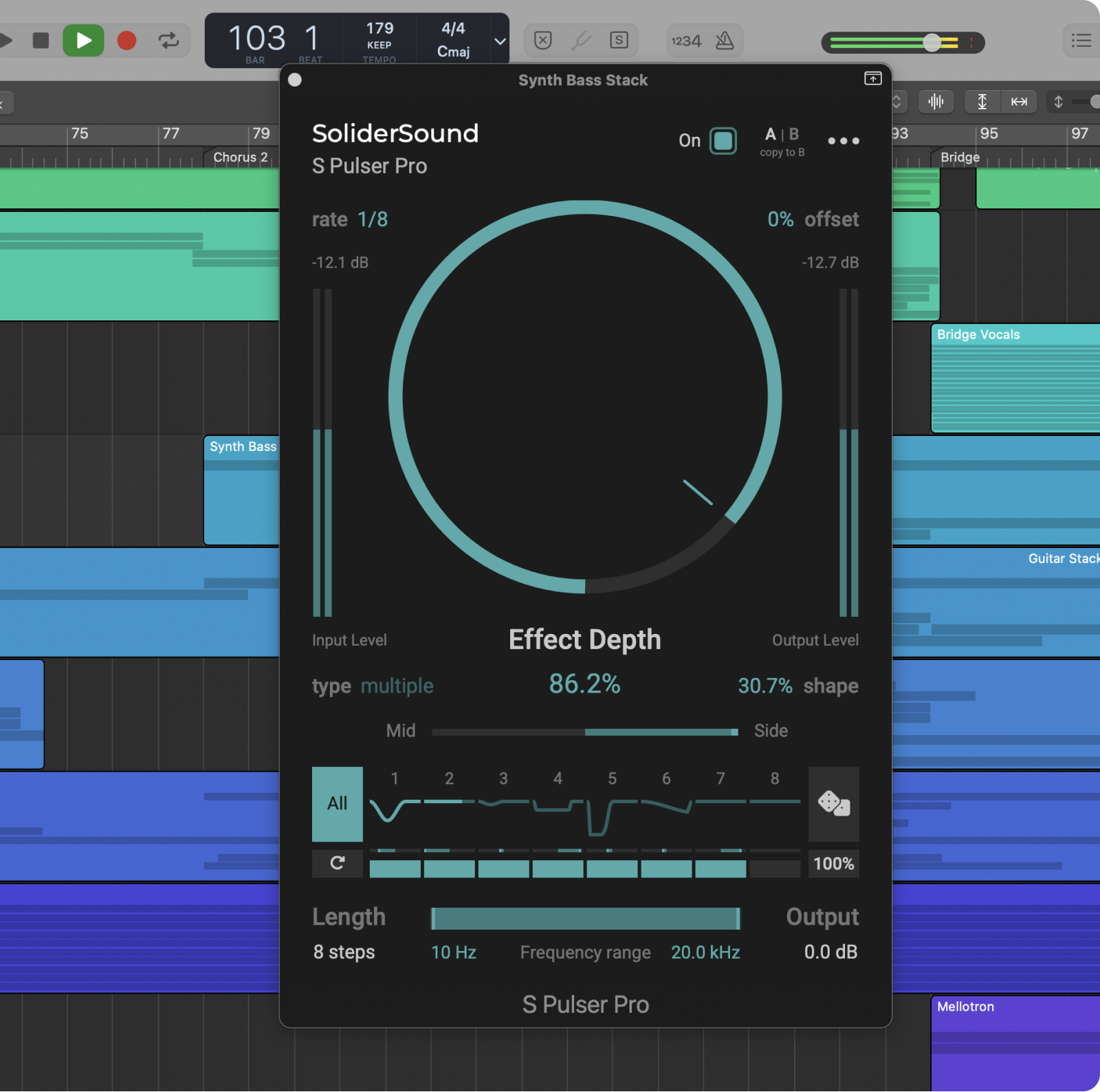This screenshot has height=1092, width=1100.
Task: Select the All steps tab
Action: point(337,803)
